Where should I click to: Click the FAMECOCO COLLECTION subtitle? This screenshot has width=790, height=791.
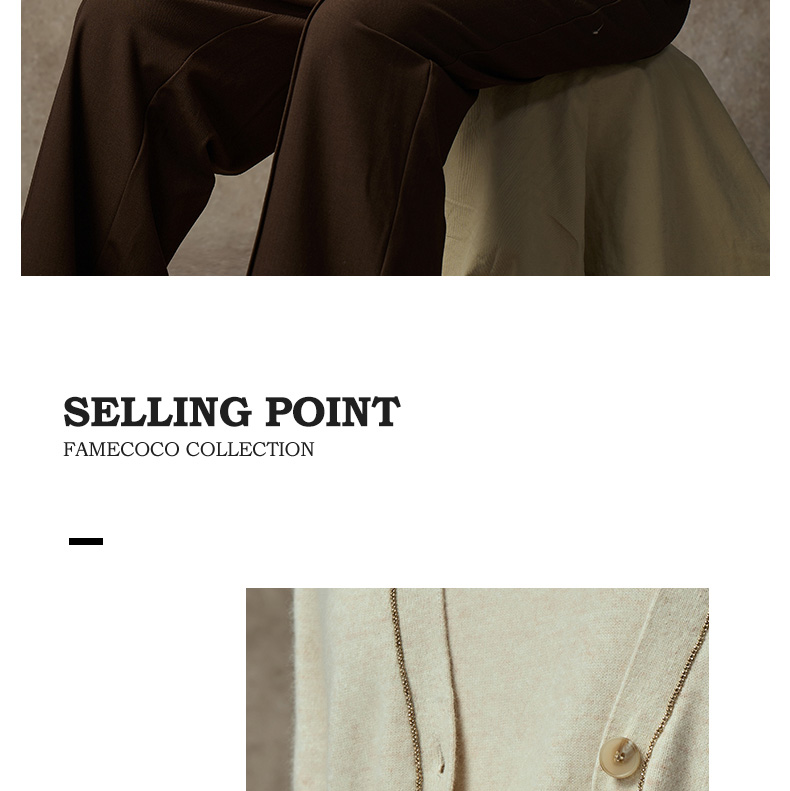[189, 449]
